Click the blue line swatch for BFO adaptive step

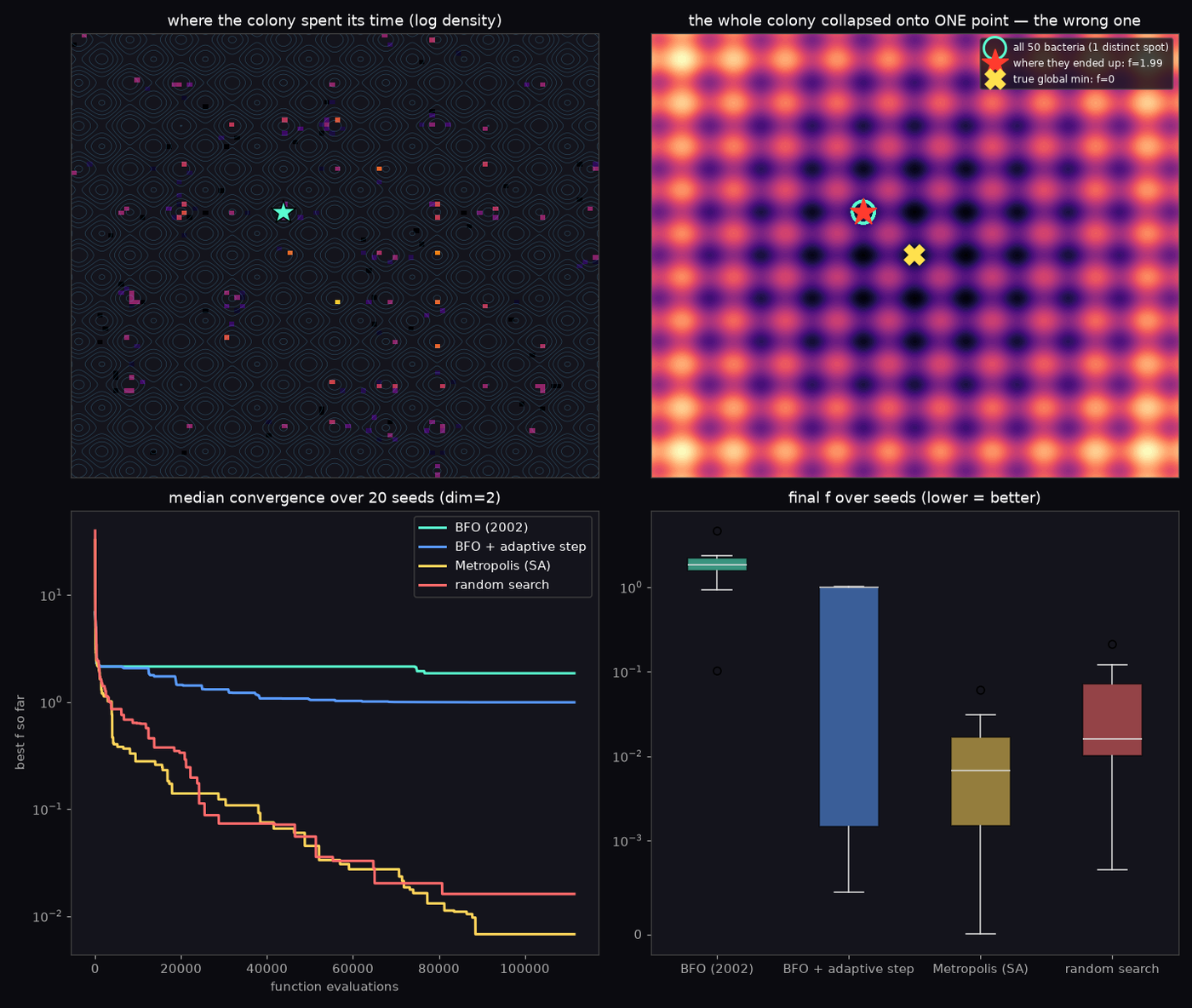point(433,547)
